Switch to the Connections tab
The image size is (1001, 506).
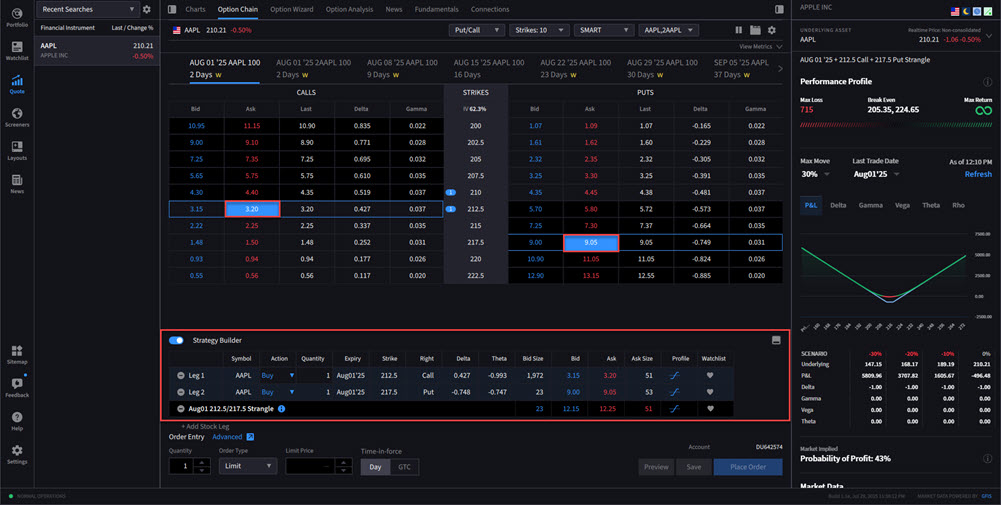tap(490, 10)
